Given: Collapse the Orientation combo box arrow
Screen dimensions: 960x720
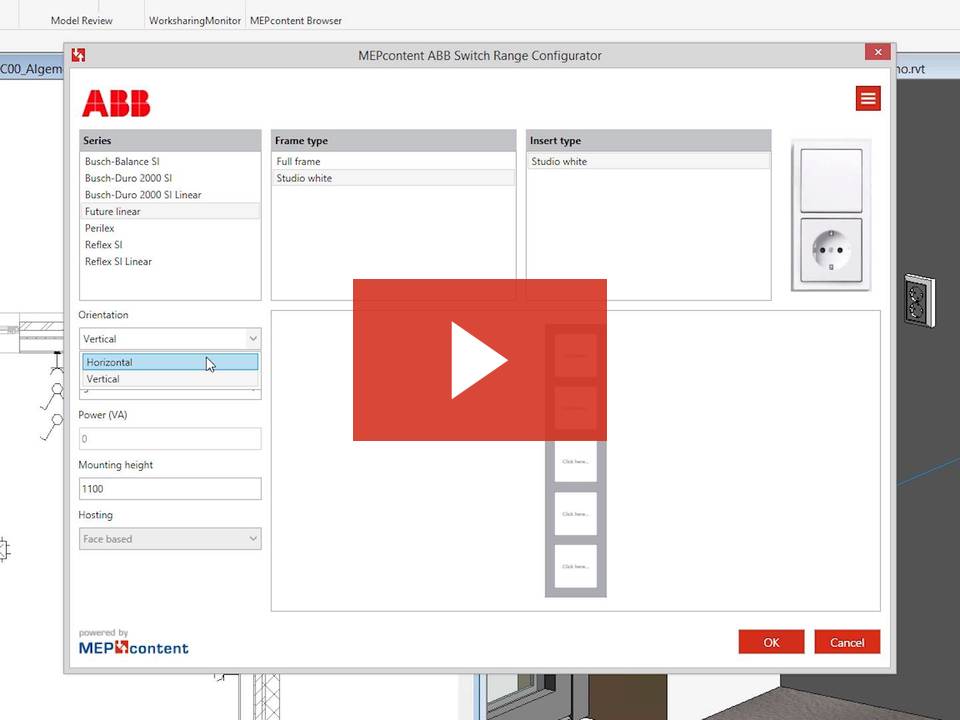Looking at the screenshot, I should click(253, 339).
